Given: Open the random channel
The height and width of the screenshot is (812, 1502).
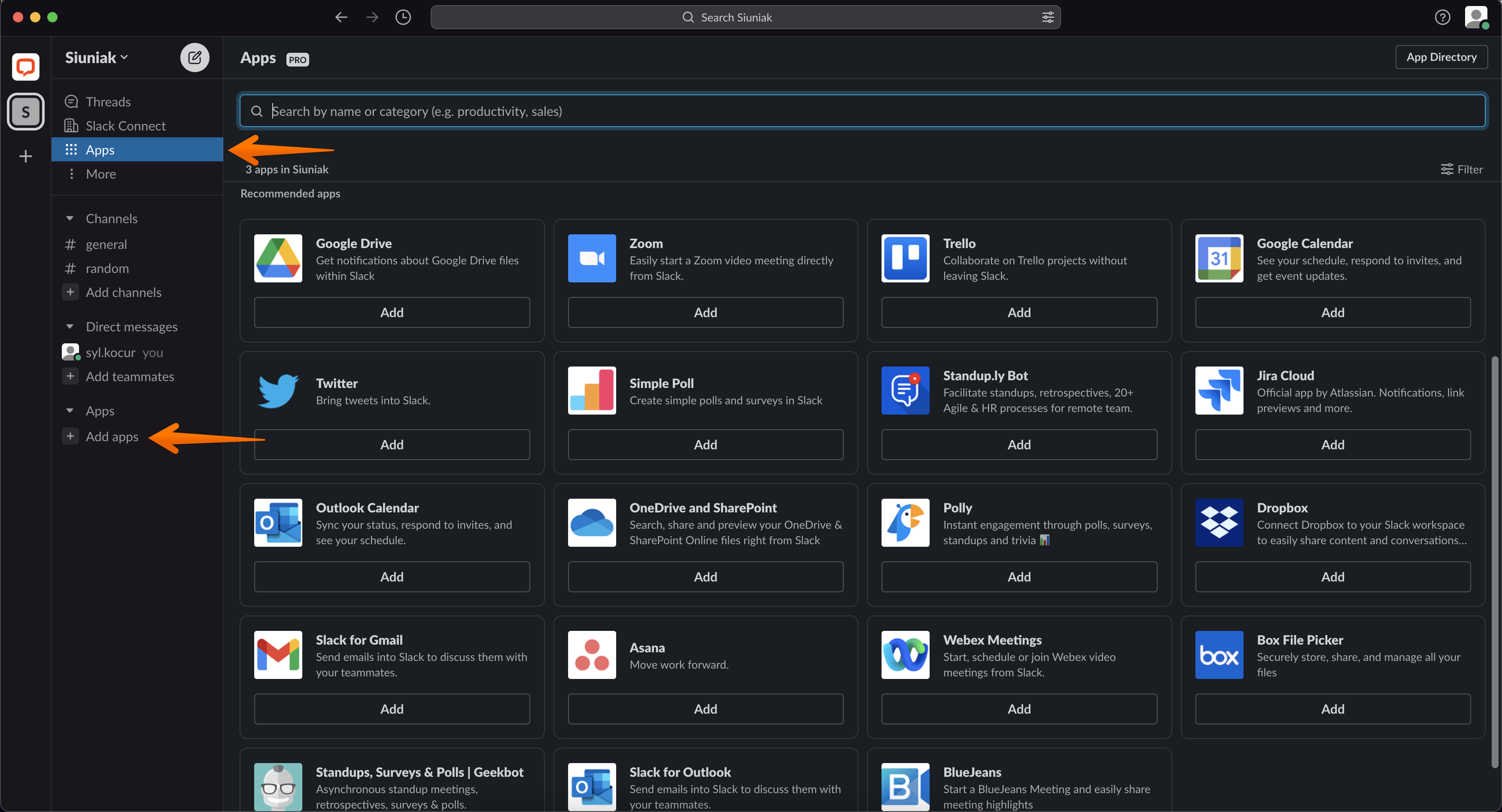Looking at the screenshot, I should point(137,268).
